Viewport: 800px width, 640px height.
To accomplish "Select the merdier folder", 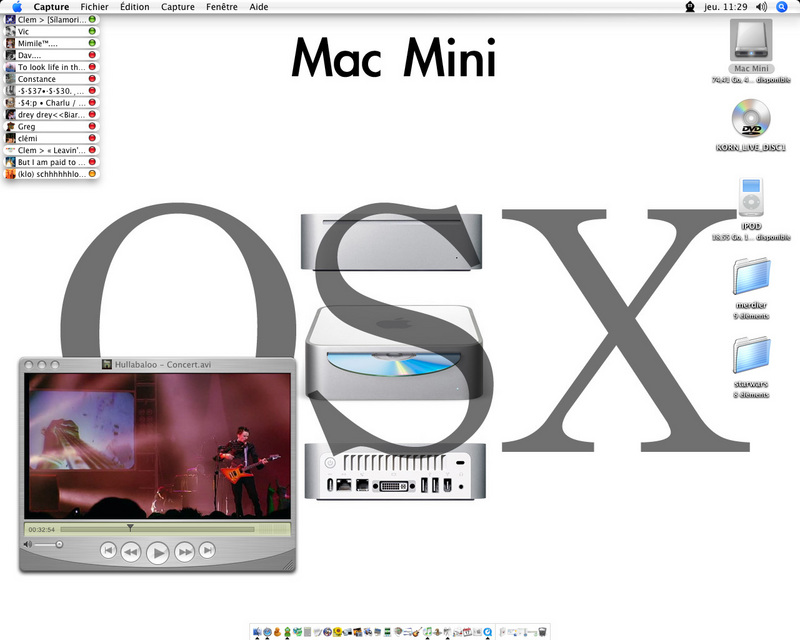I will point(751,276).
